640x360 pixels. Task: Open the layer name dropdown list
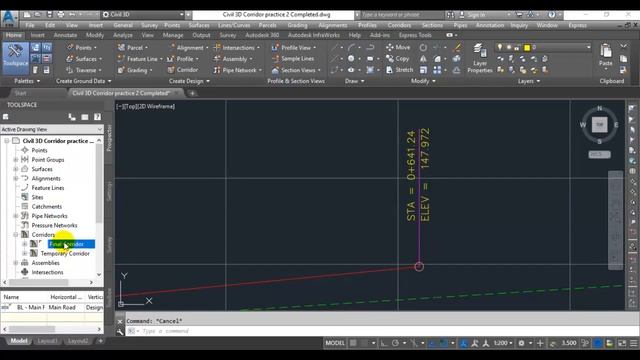click(x=588, y=47)
